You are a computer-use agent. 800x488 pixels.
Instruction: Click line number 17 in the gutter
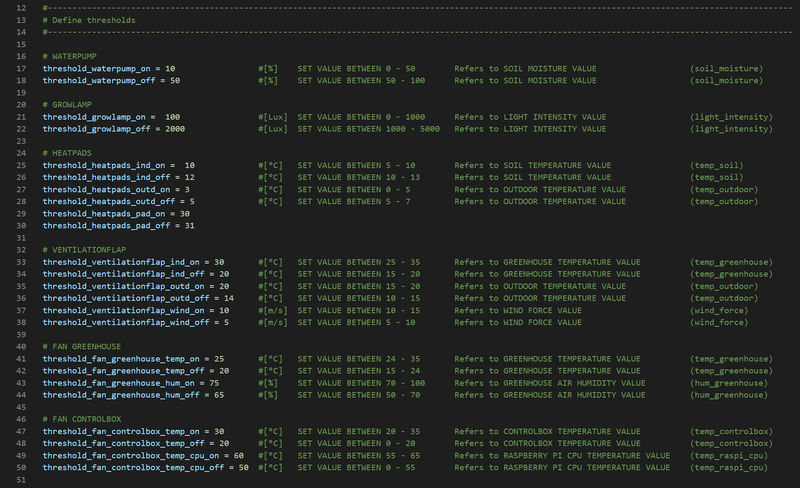click(x=19, y=68)
